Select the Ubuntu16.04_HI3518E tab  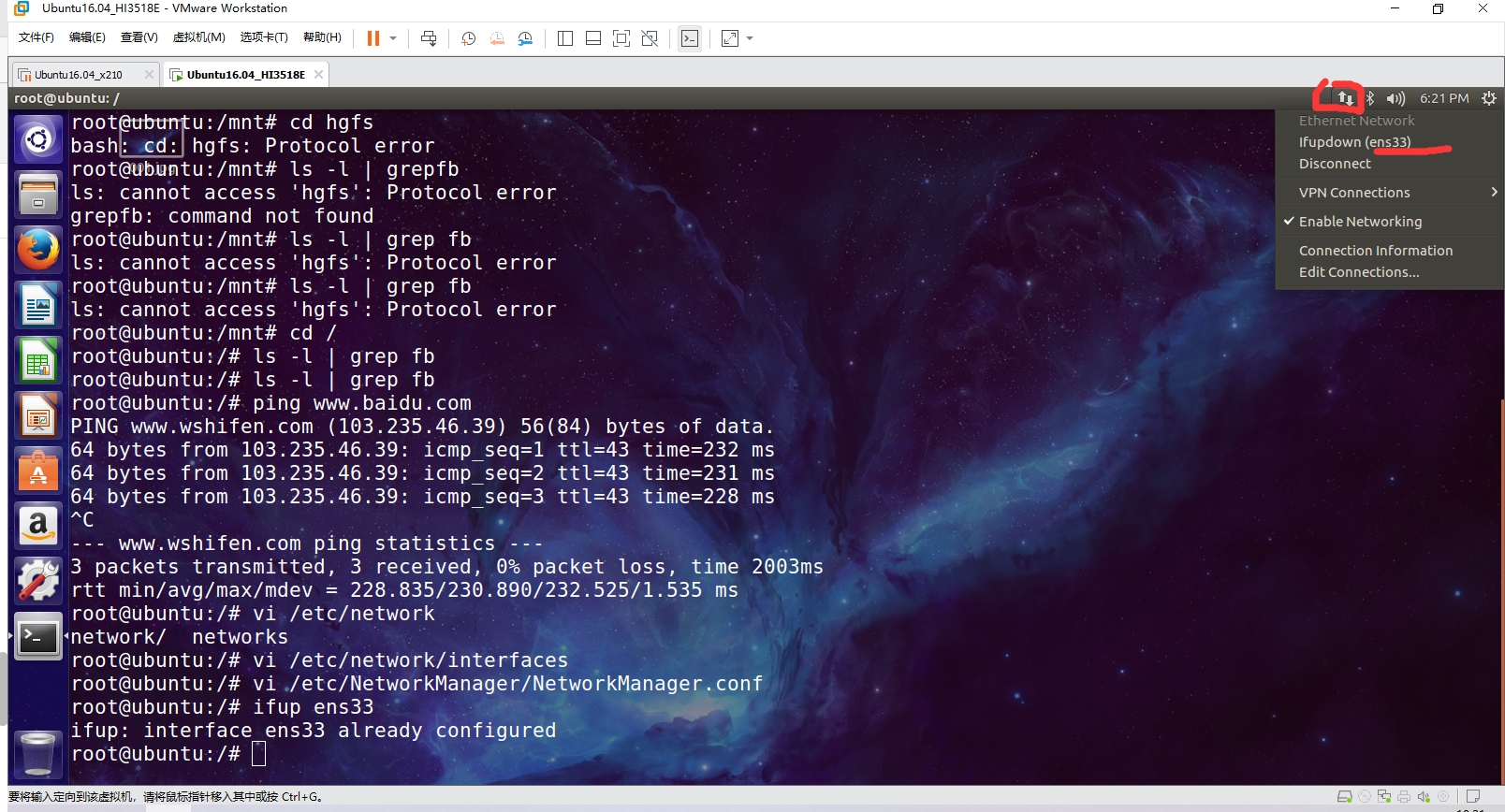[x=245, y=75]
